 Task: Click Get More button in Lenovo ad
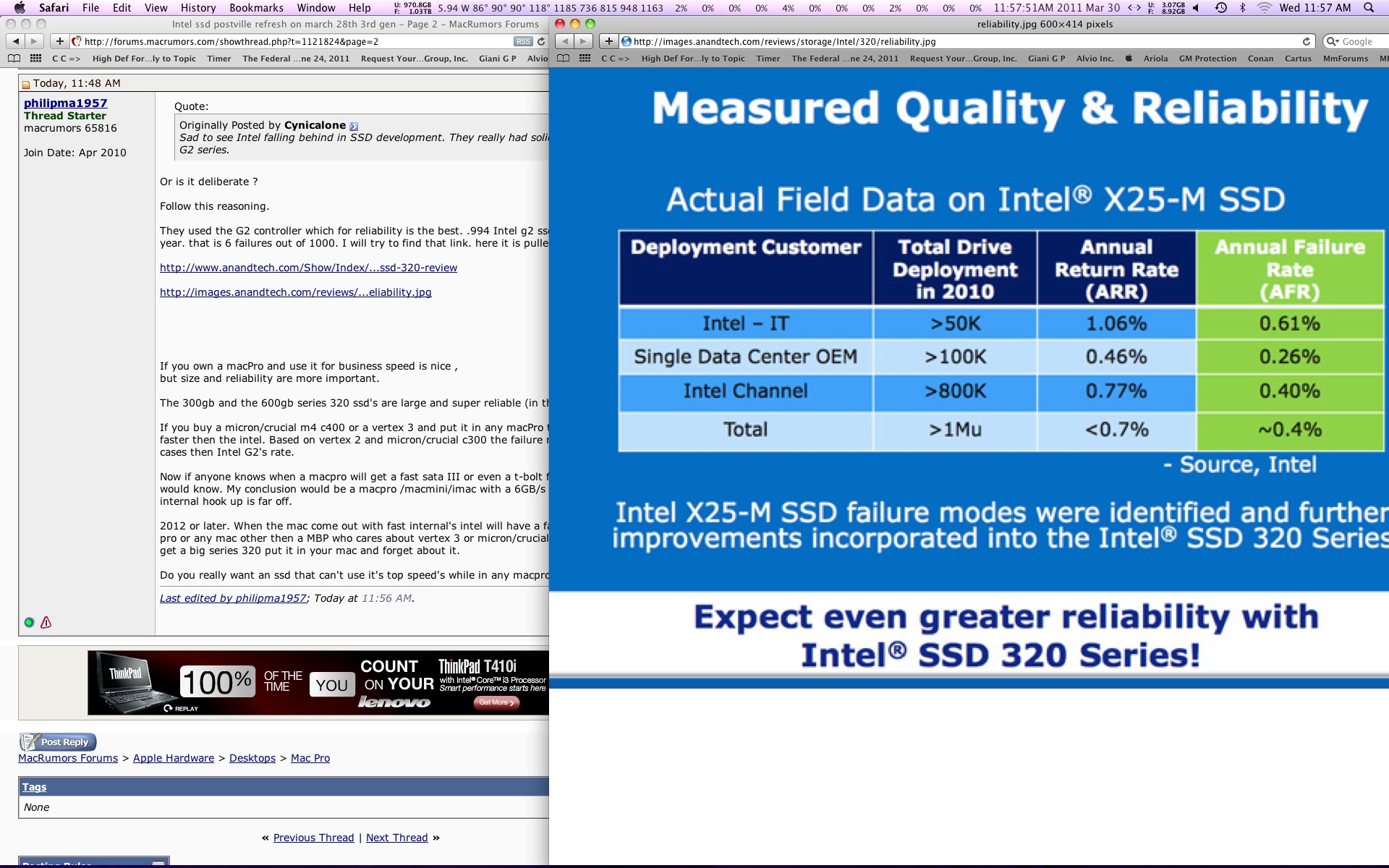tap(496, 702)
